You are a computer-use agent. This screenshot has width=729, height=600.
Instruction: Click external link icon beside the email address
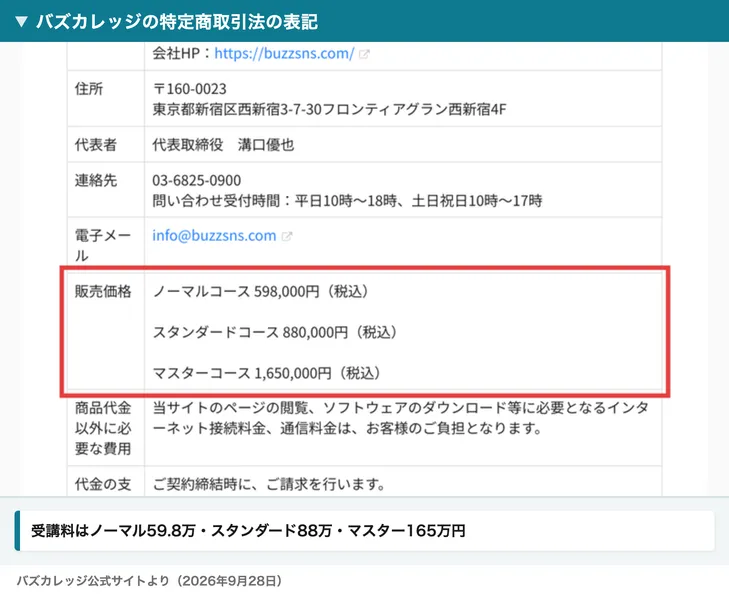click(287, 237)
